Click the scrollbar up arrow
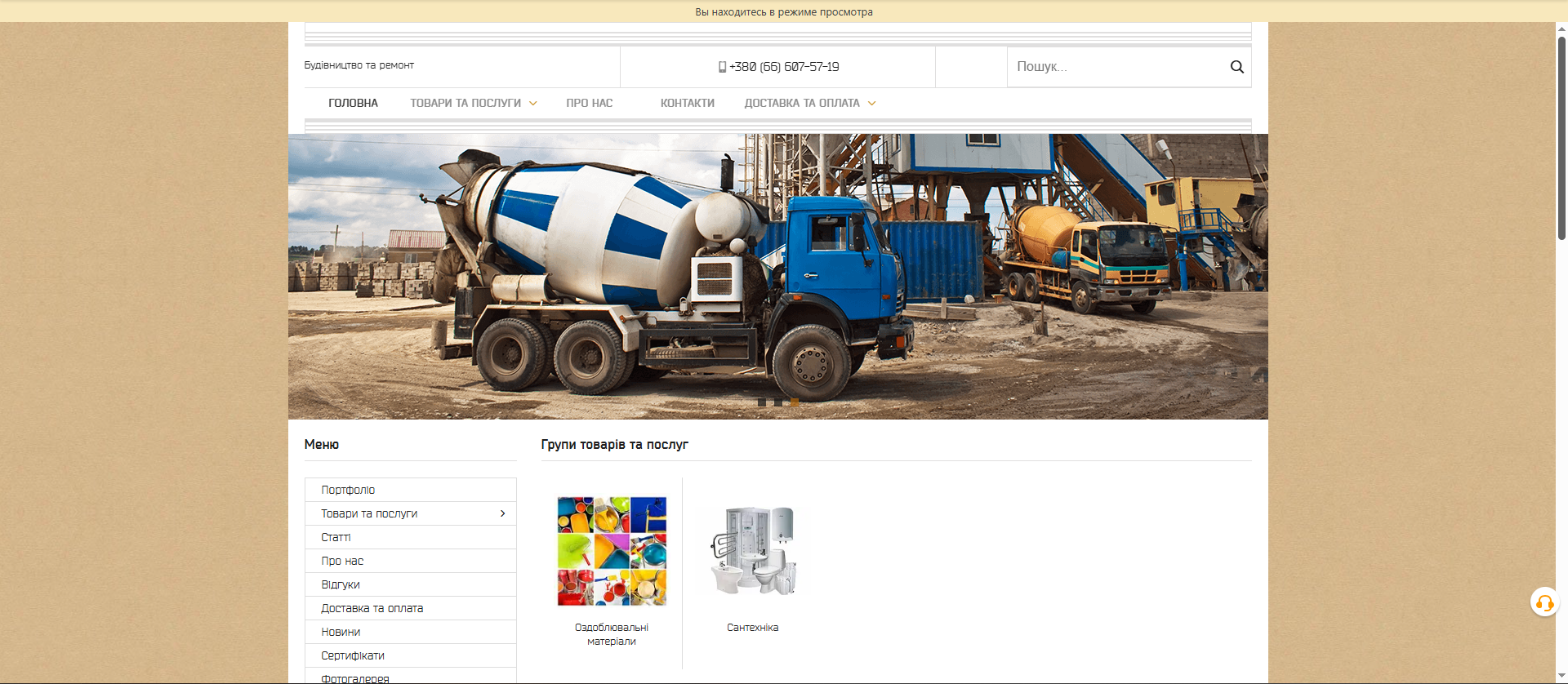This screenshot has width=1568, height=684. point(1561,29)
